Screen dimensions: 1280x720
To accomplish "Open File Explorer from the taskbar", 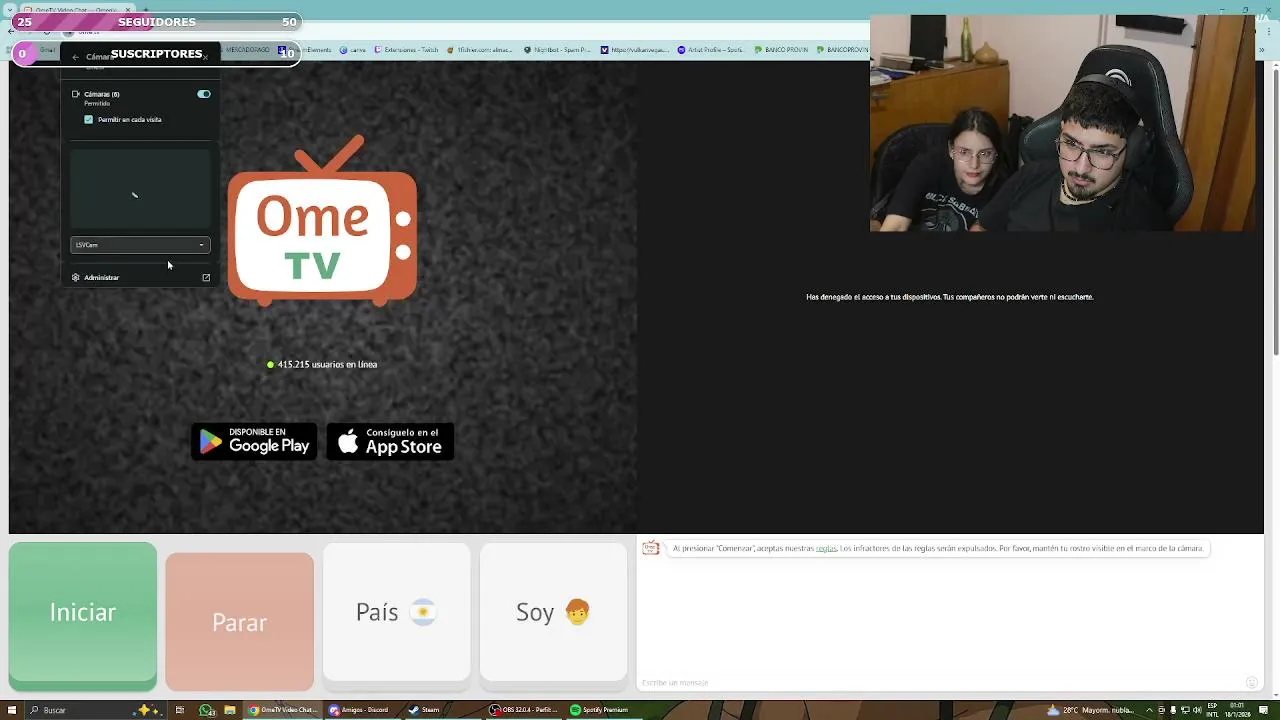I will point(230,710).
